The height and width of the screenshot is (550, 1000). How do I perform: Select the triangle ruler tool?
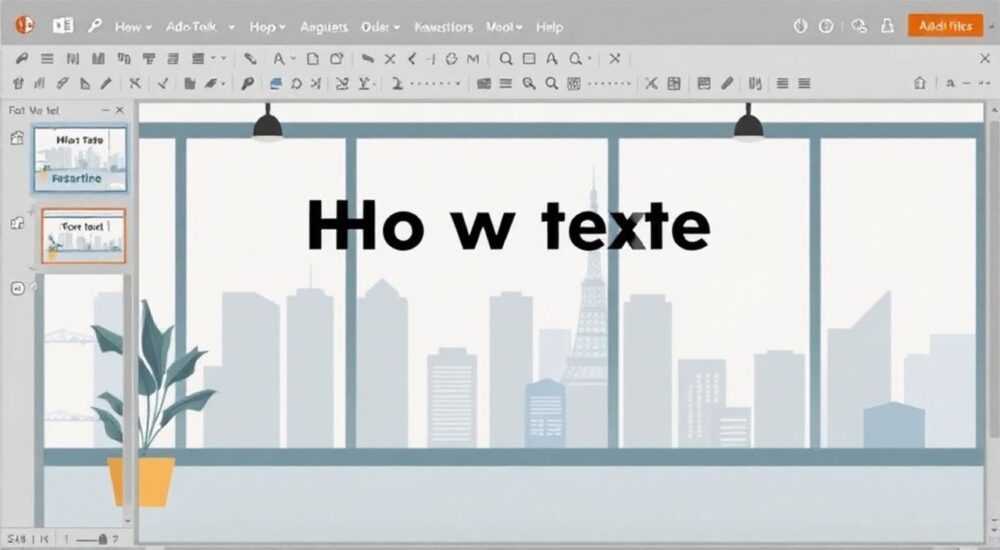85,83
